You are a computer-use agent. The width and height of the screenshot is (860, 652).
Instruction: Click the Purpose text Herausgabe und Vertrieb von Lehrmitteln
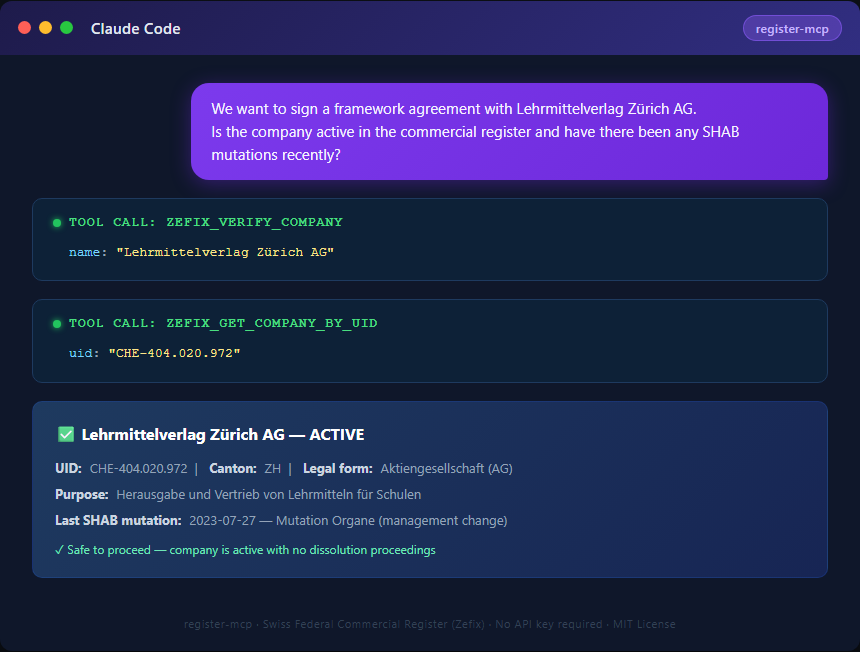tap(269, 495)
